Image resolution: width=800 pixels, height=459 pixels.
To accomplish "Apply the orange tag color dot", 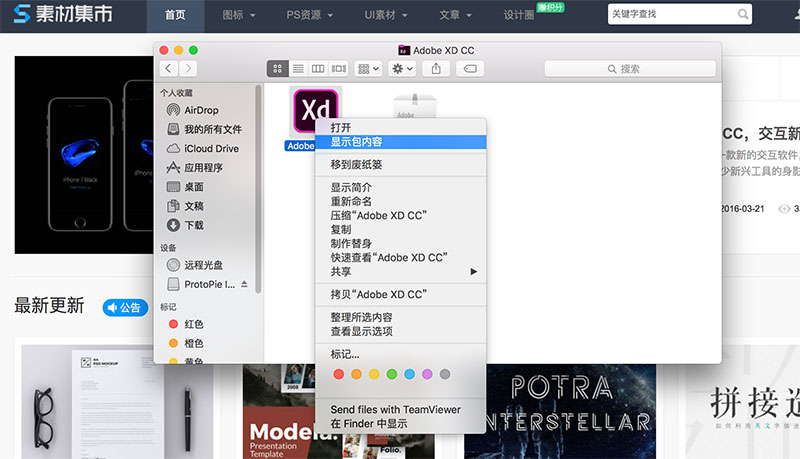I will click(x=357, y=374).
